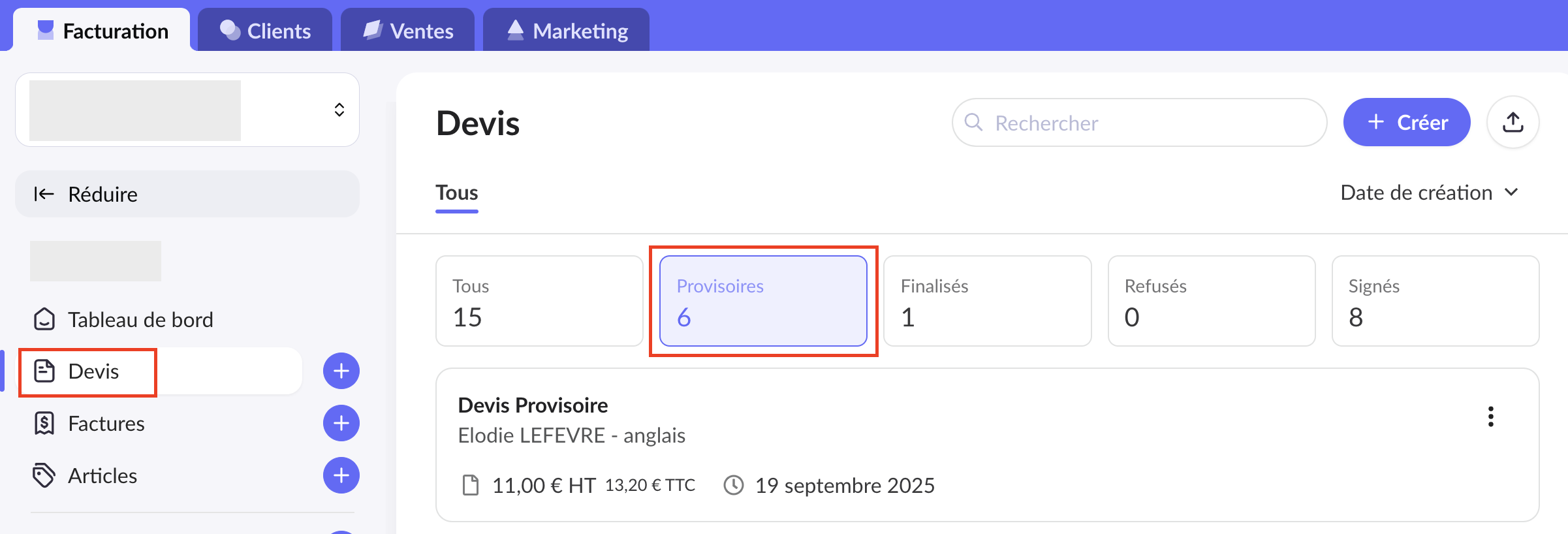Screen dimensions: 1568x534
Task: Show Signés quotes filter card
Action: (x=1435, y=301)
